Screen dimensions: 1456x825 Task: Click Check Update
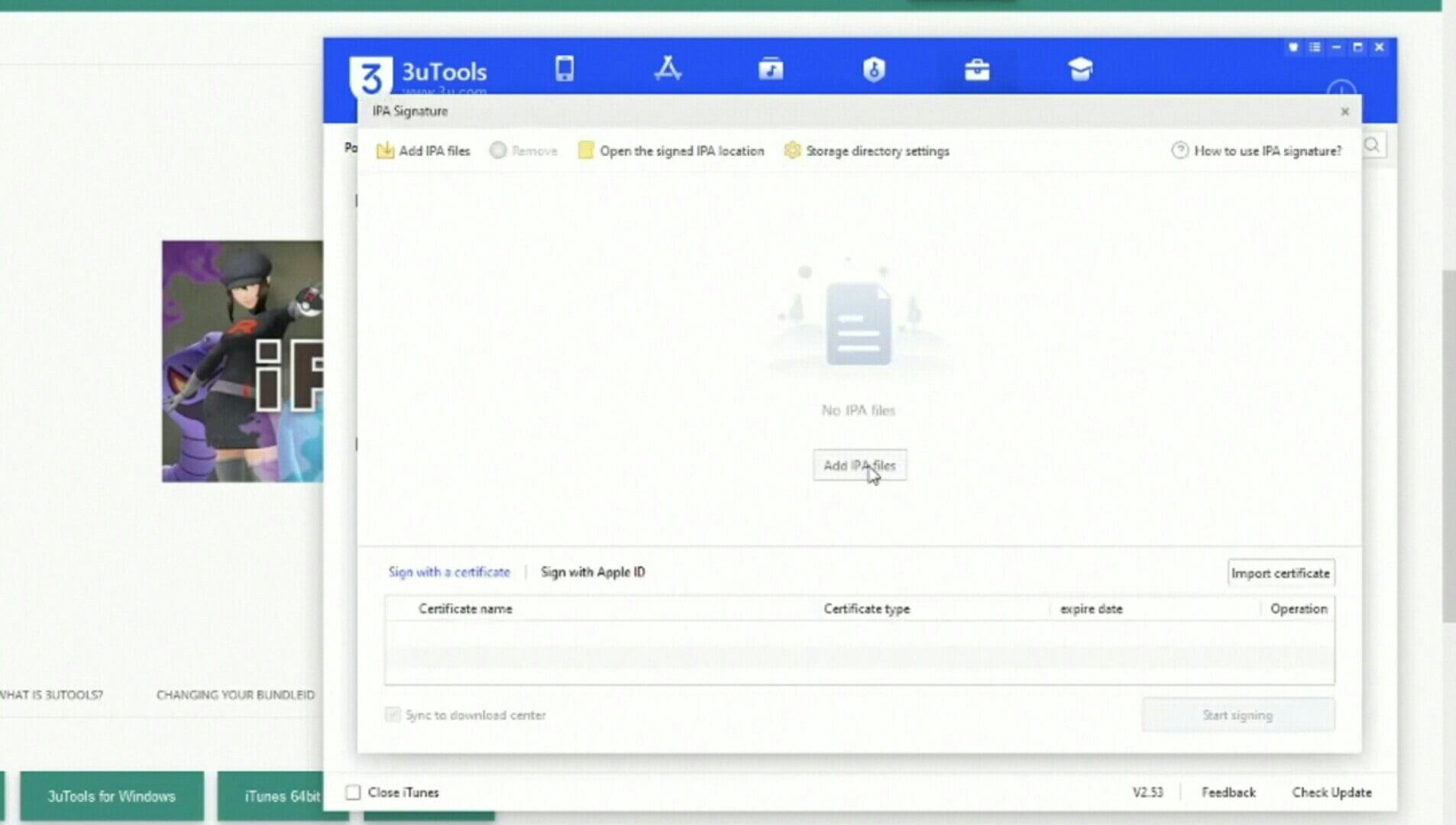click(1331, 792)
